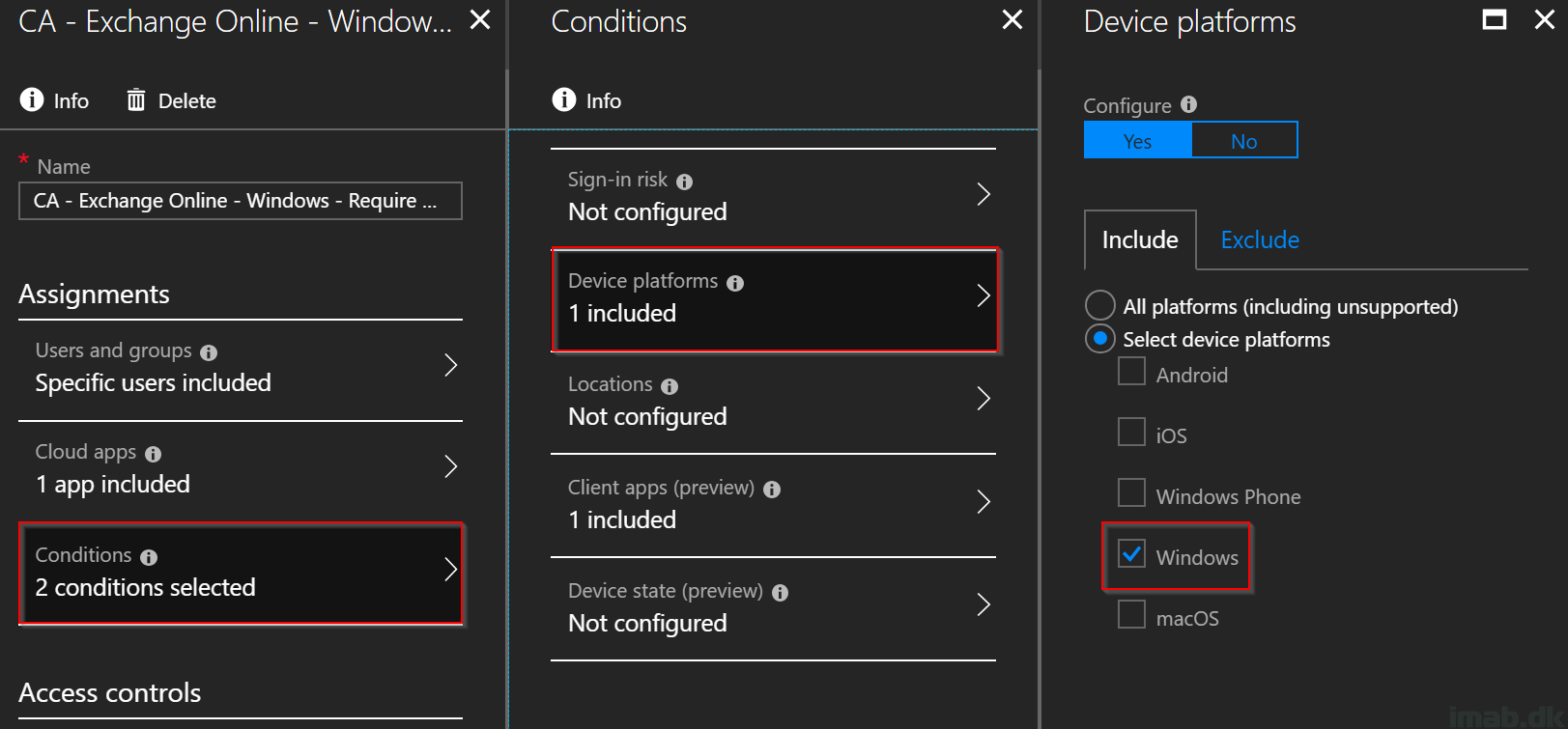Click the Delete button label

[x=187, y=100]
